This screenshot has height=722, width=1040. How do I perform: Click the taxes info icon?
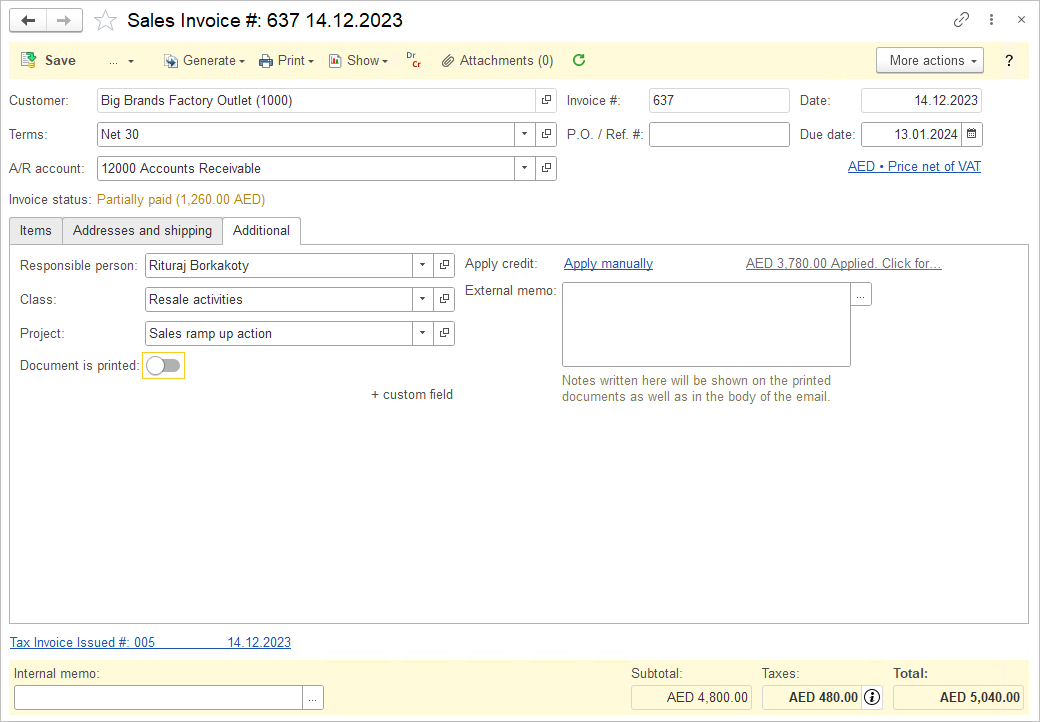[872, 697]
